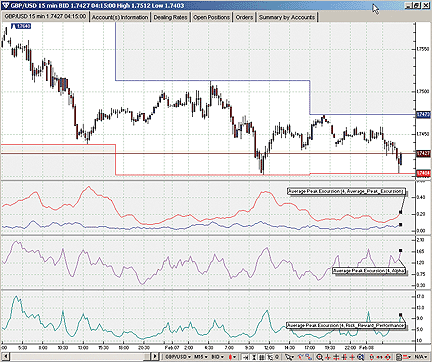Image resolution: width=432 pixels, height=362 pixels.
Task: Switch to the Account(s) Information tab
Action: coord(120,17)
